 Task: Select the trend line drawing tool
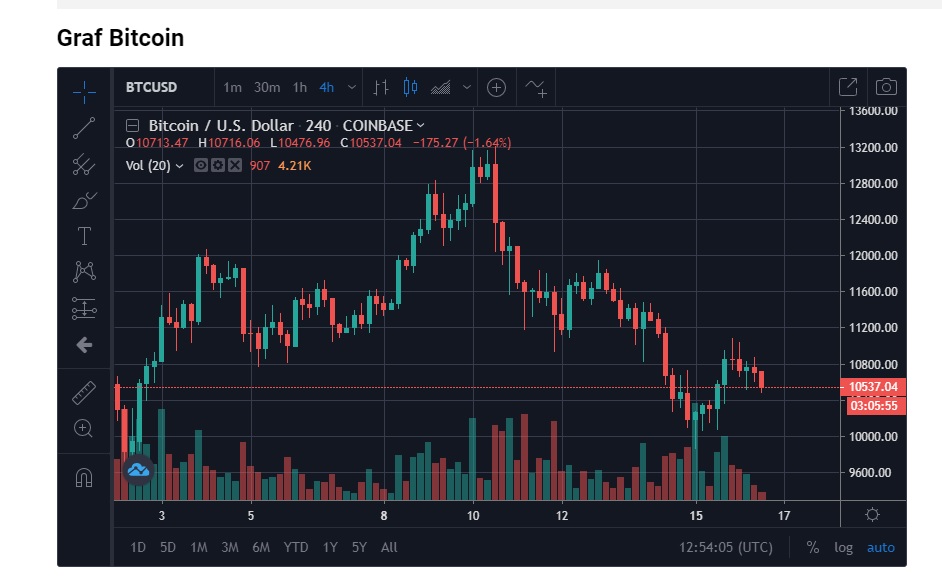tap(84, 128)
